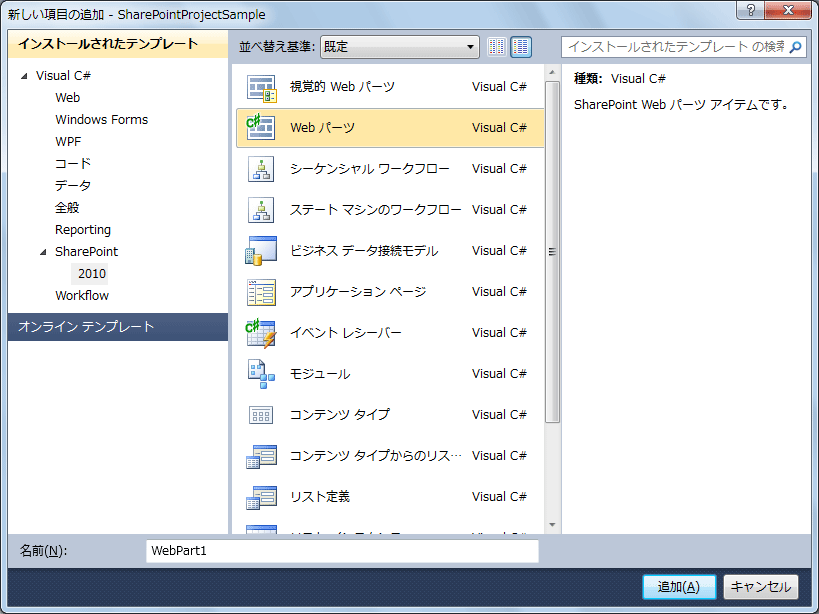Click the キャンセル button
The height and width of the screenshot is (614, 819).
point(760,587)
